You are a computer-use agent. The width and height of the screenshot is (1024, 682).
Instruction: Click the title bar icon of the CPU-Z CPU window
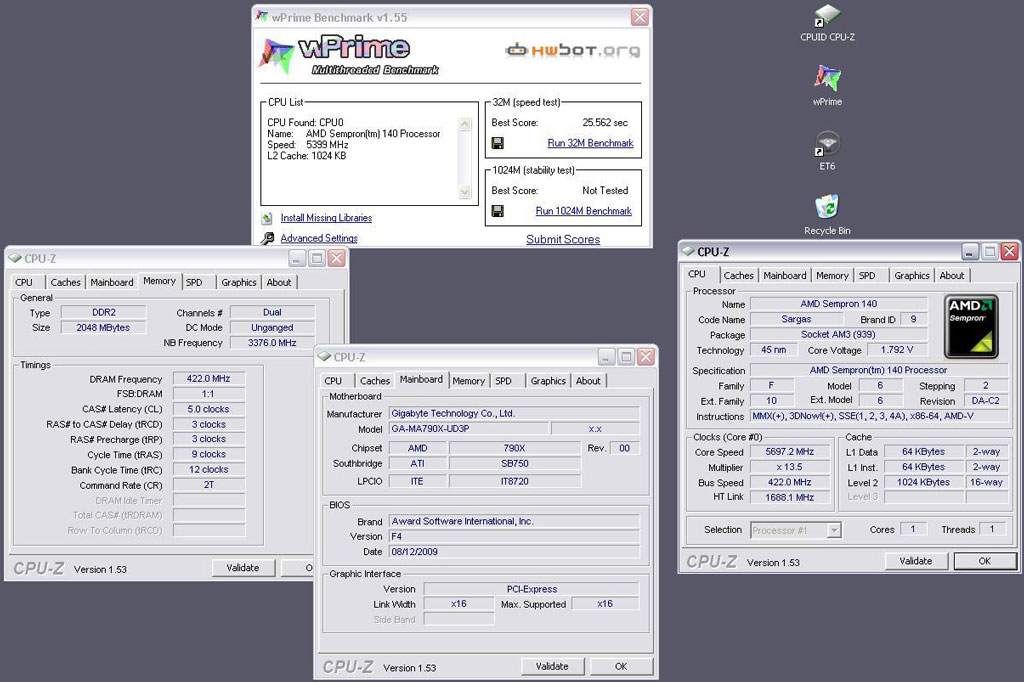coord(688,251)
